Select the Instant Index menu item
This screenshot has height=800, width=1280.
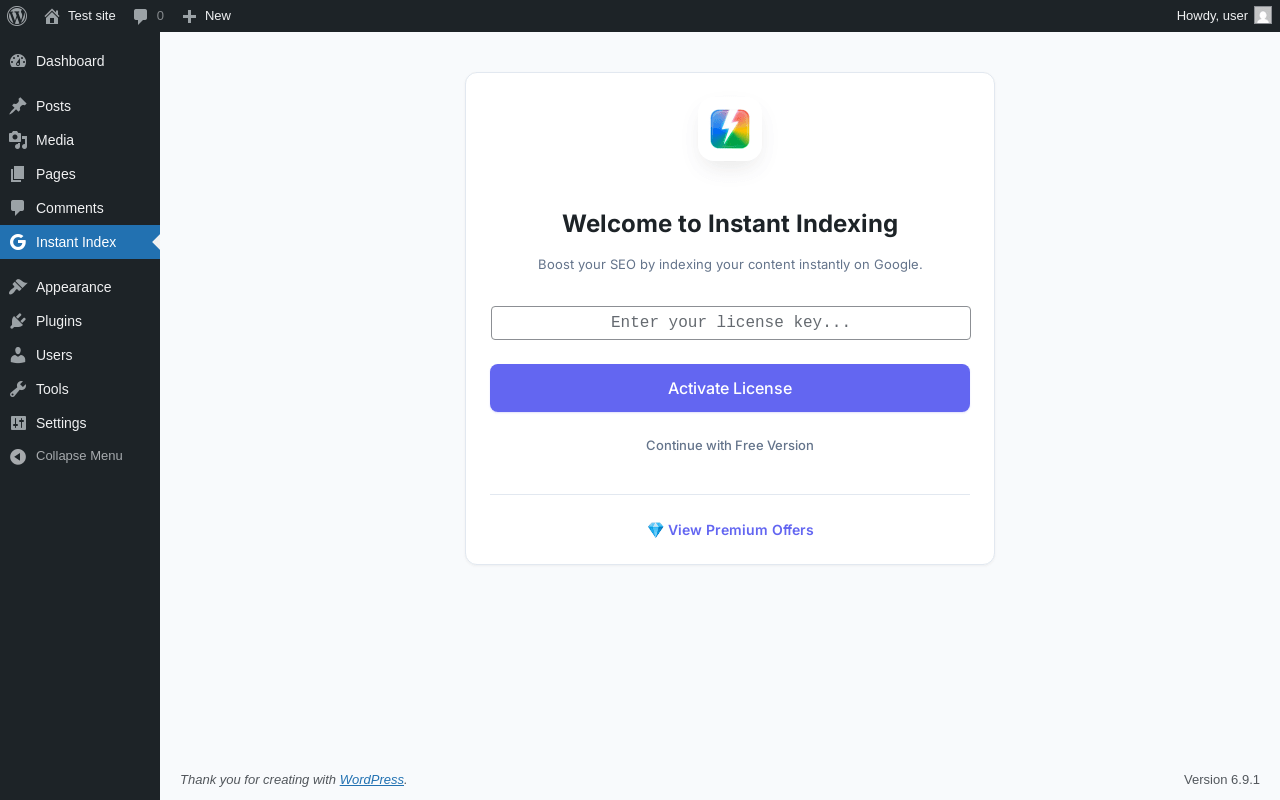[80, 242]
